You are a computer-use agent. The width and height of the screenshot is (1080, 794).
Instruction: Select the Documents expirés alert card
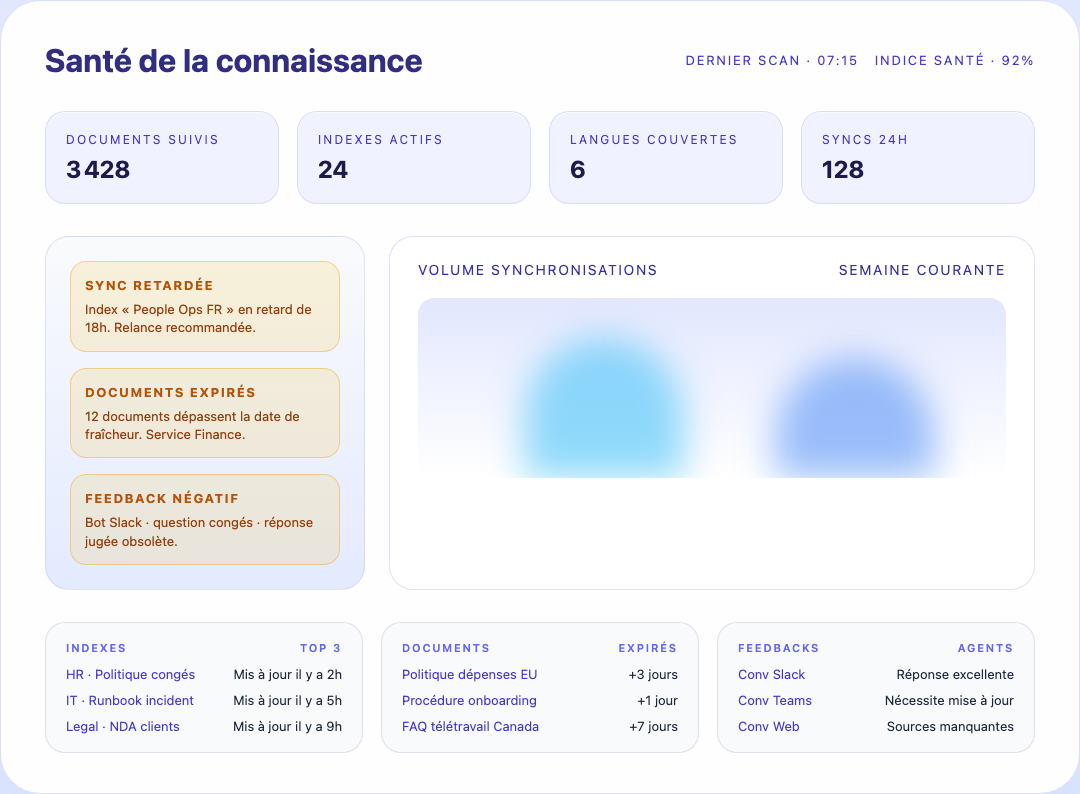pyautogui.click(x=204, y=412)
